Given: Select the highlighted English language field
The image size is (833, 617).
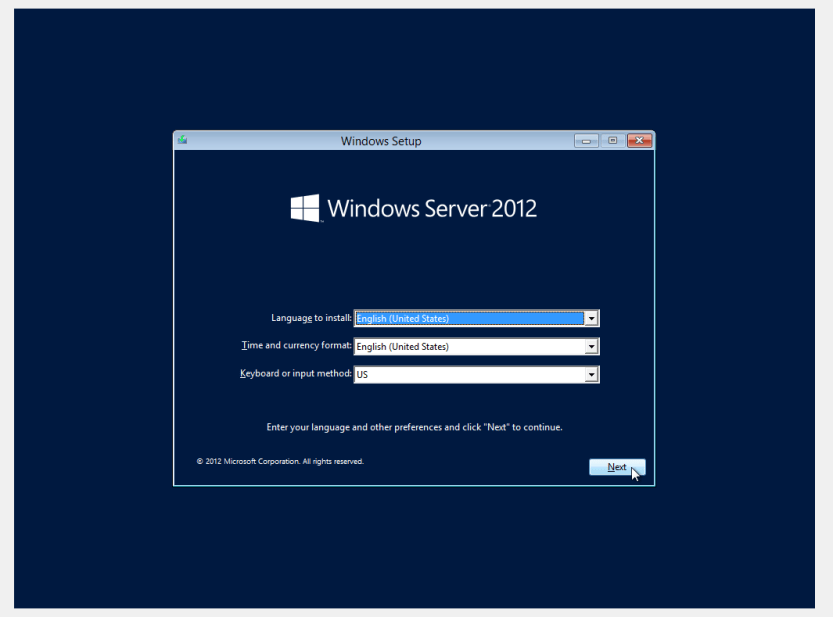Looking at the screenshot, I should click(x=468, y=319).
